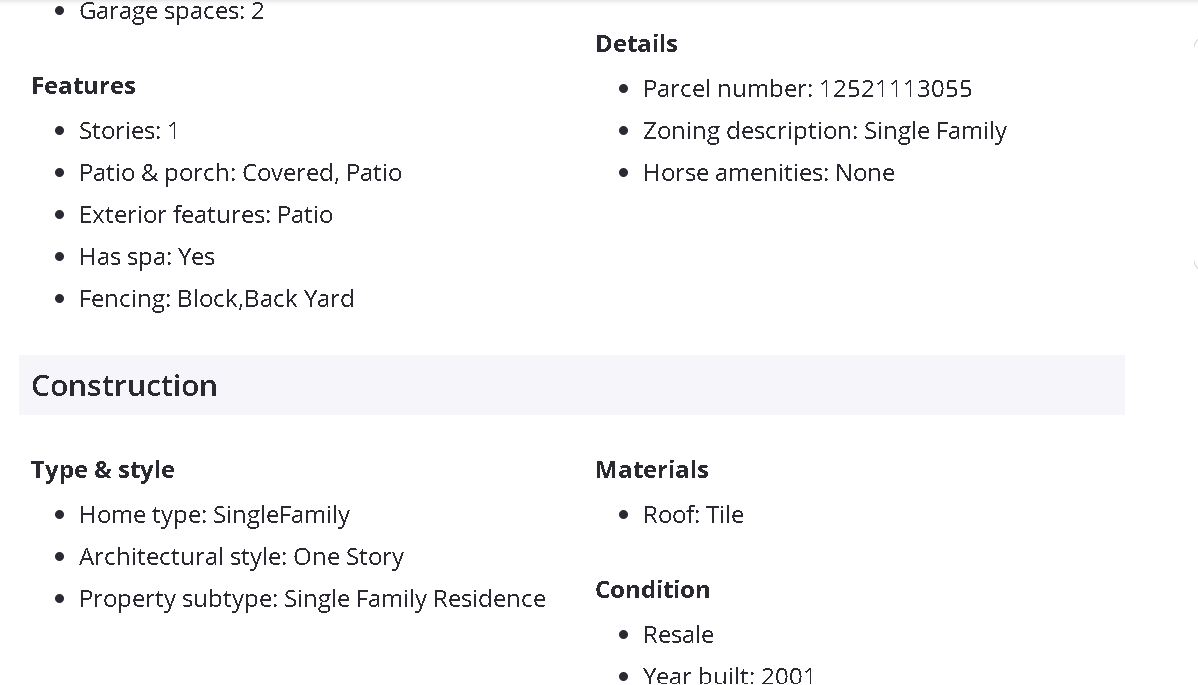Click the Zoning description: Single Family item
The height and width of the screenshot is (685, 1198).
click(x=824, y=131)
